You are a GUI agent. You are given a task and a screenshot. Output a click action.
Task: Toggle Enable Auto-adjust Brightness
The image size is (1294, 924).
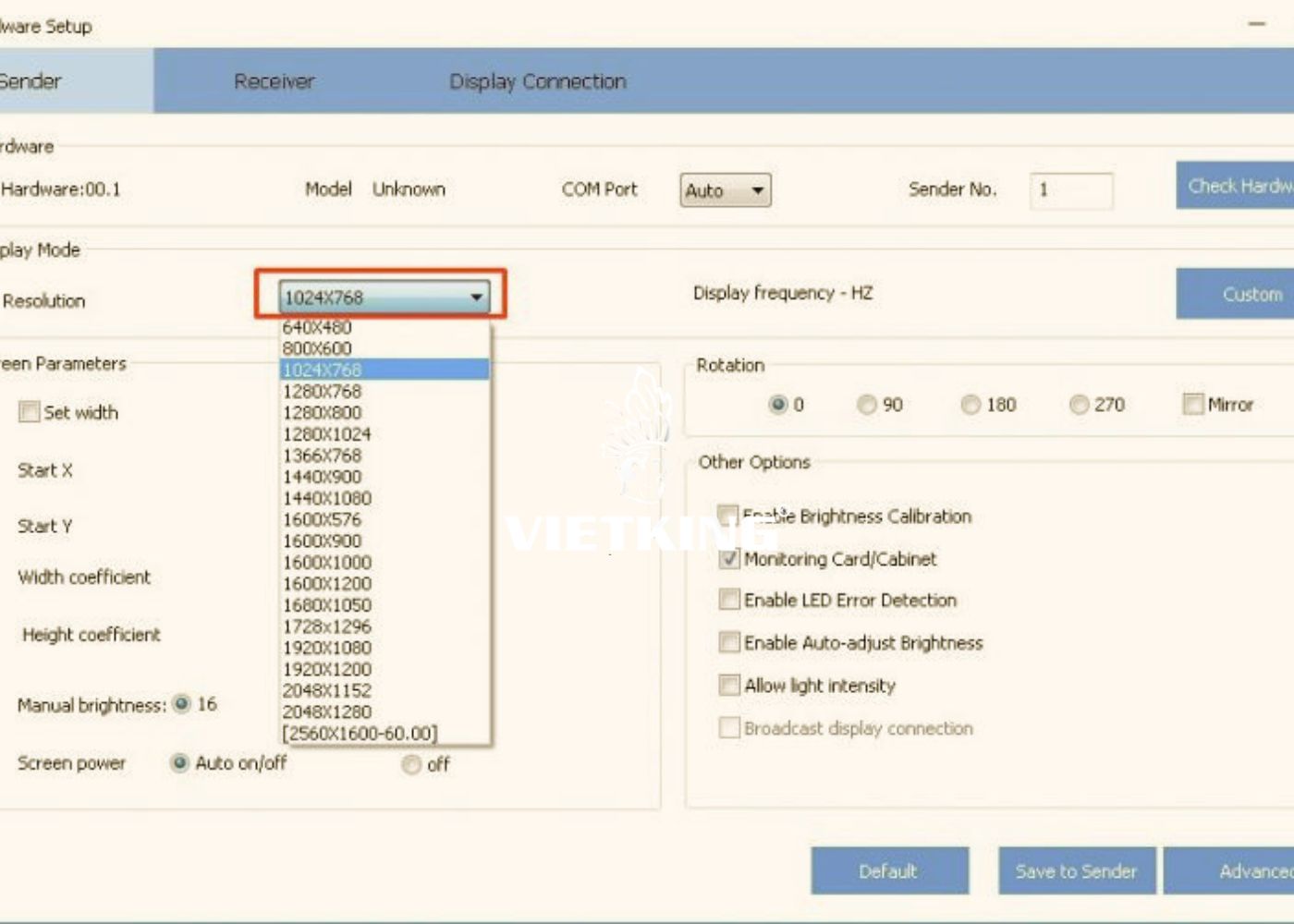point(729,642)
